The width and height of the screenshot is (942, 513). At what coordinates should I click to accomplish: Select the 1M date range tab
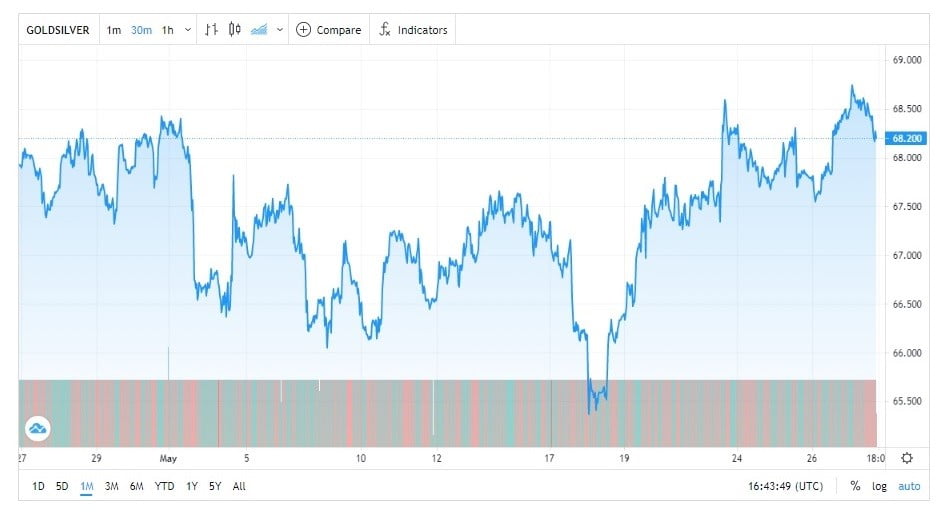click(x=86, y=486)
